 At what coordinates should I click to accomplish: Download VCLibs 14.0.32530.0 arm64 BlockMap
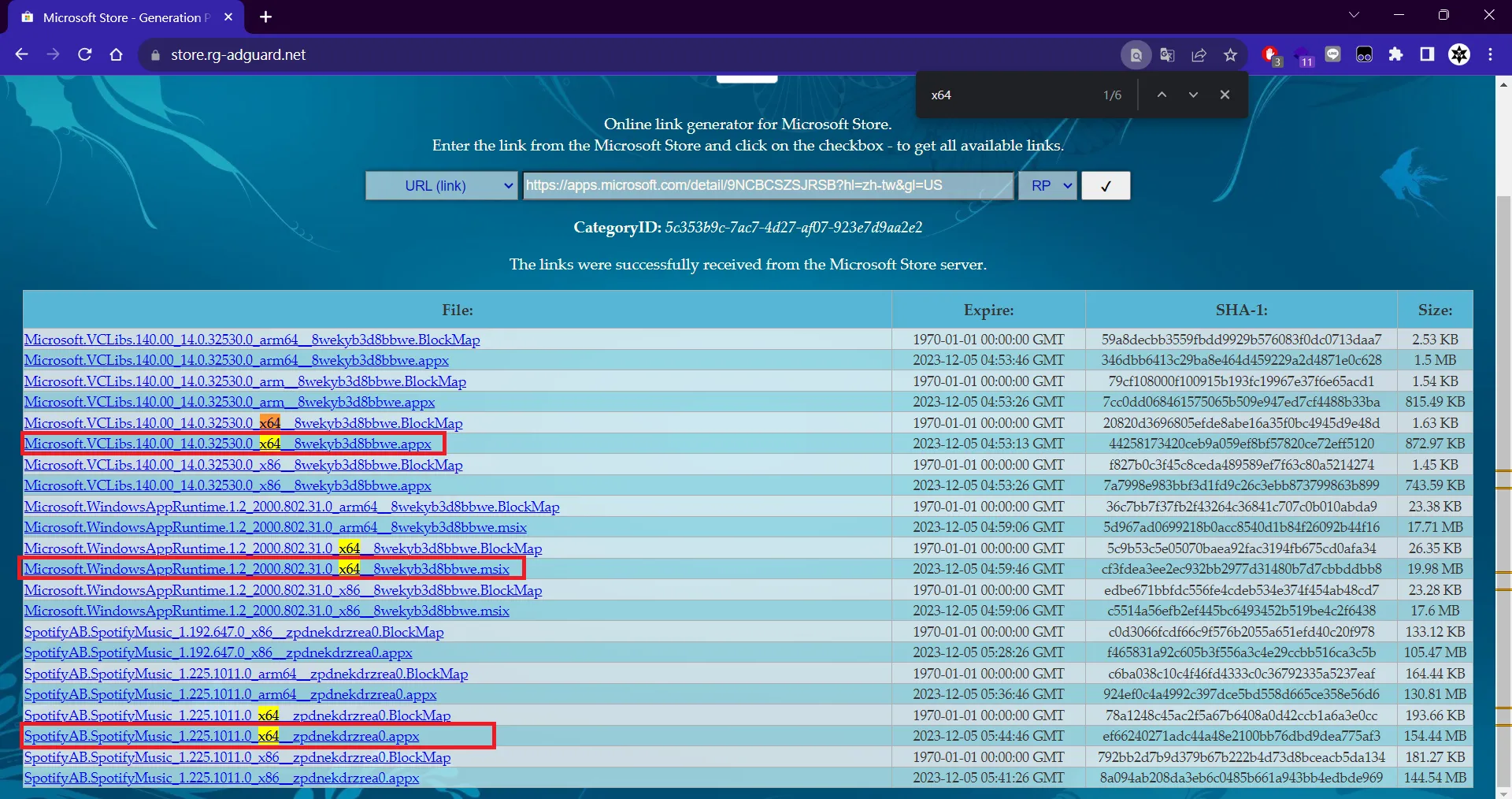252,340
